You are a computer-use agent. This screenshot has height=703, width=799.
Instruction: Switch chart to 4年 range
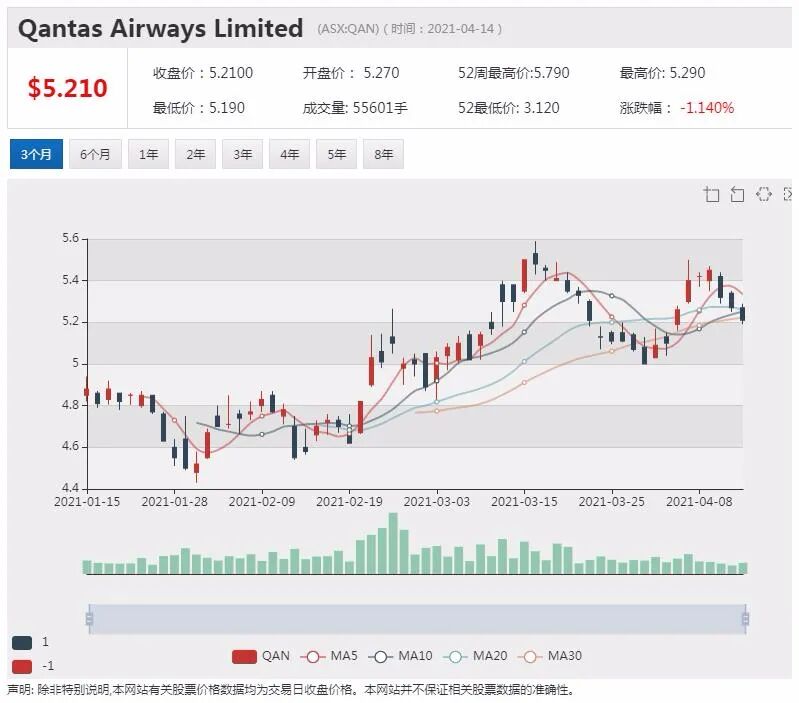tap(289, 154)
